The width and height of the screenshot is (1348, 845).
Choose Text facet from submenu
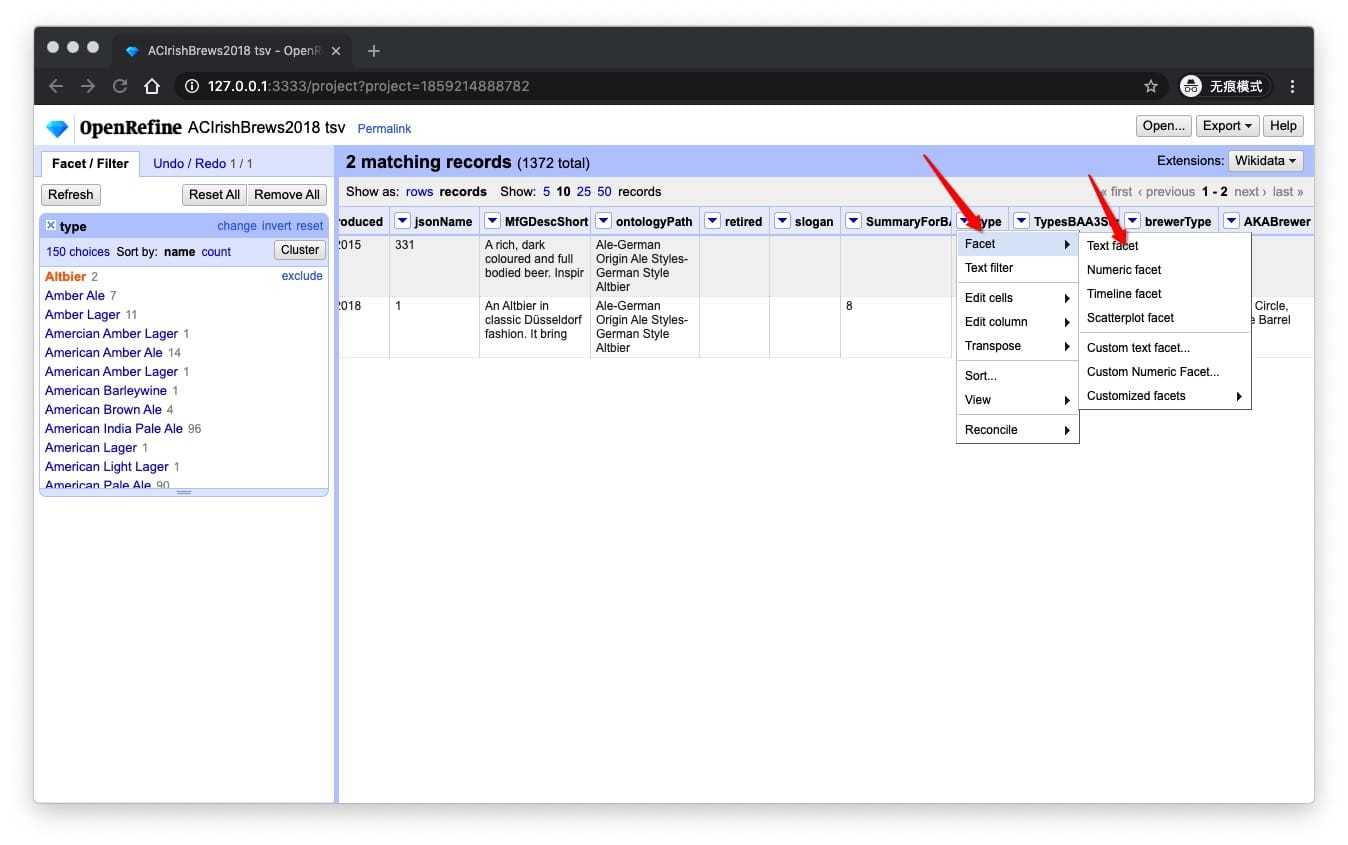pyautogui.click(x=1165, y=246)
